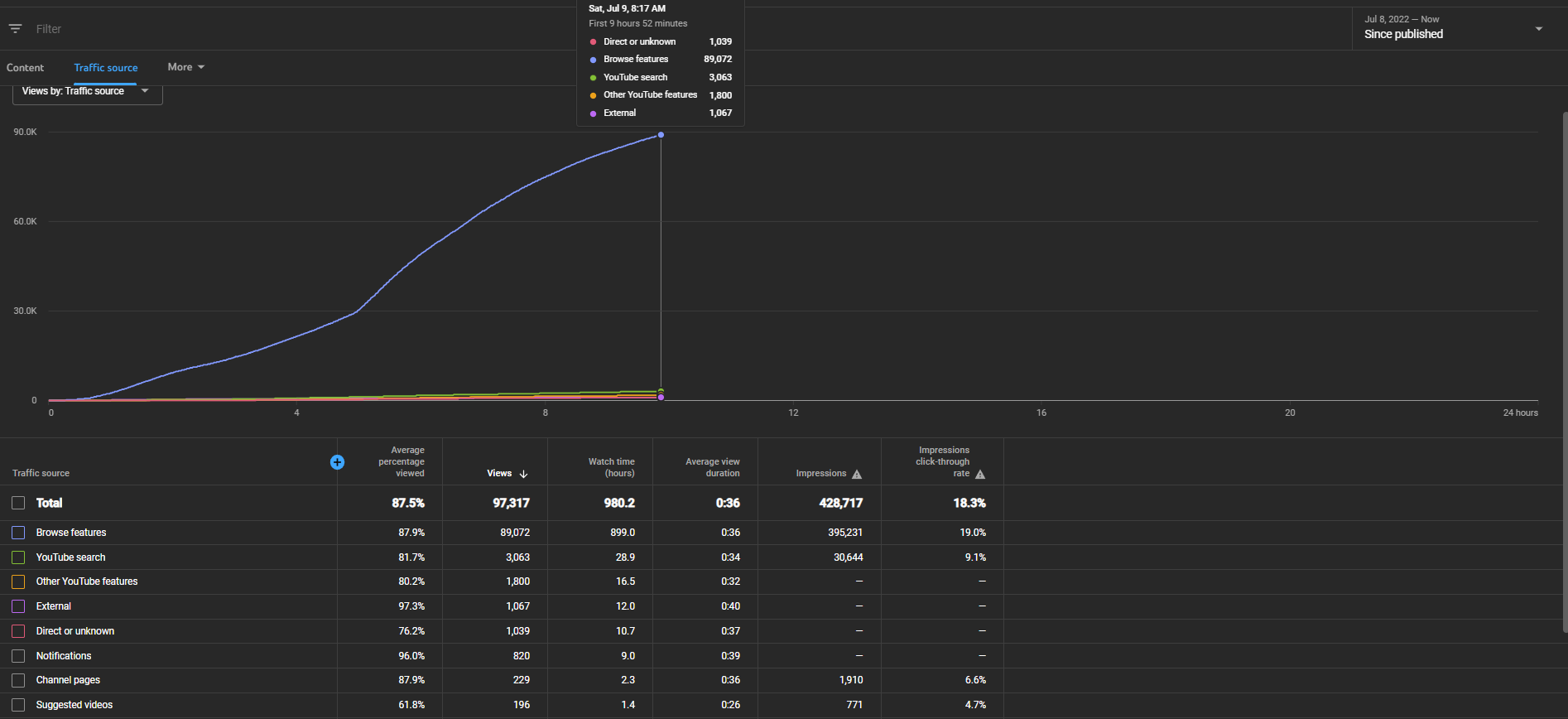Open the Browse features traffic source
The image size is (1568, 719).
71,533
